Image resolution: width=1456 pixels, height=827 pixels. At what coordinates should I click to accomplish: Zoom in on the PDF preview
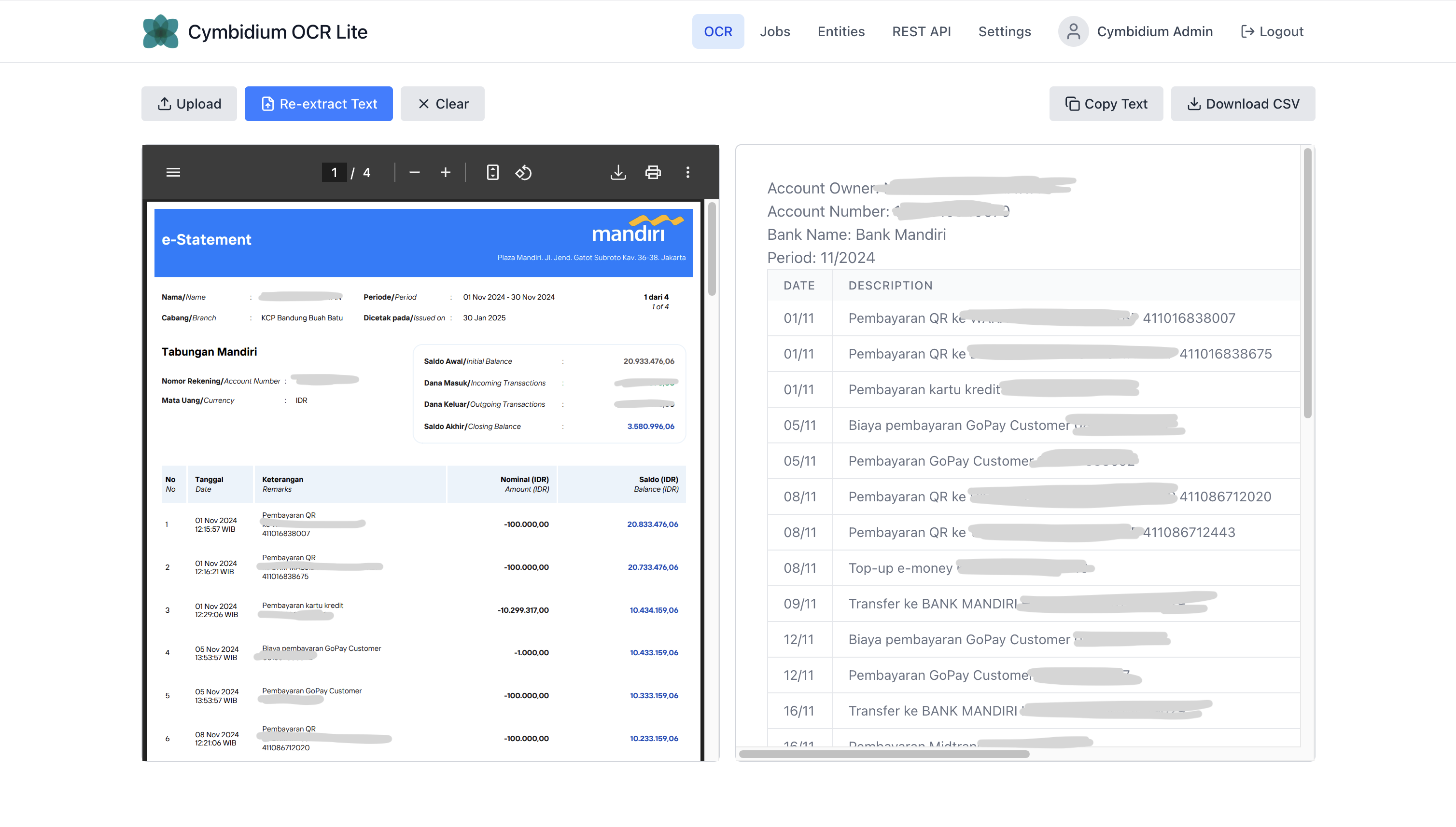[x=446, y=172]
